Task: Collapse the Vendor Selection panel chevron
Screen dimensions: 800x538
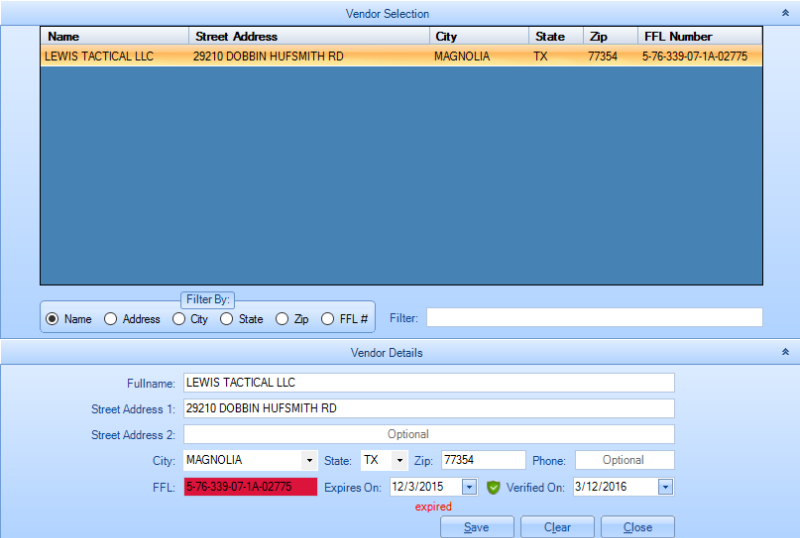Action: point(785,13)
